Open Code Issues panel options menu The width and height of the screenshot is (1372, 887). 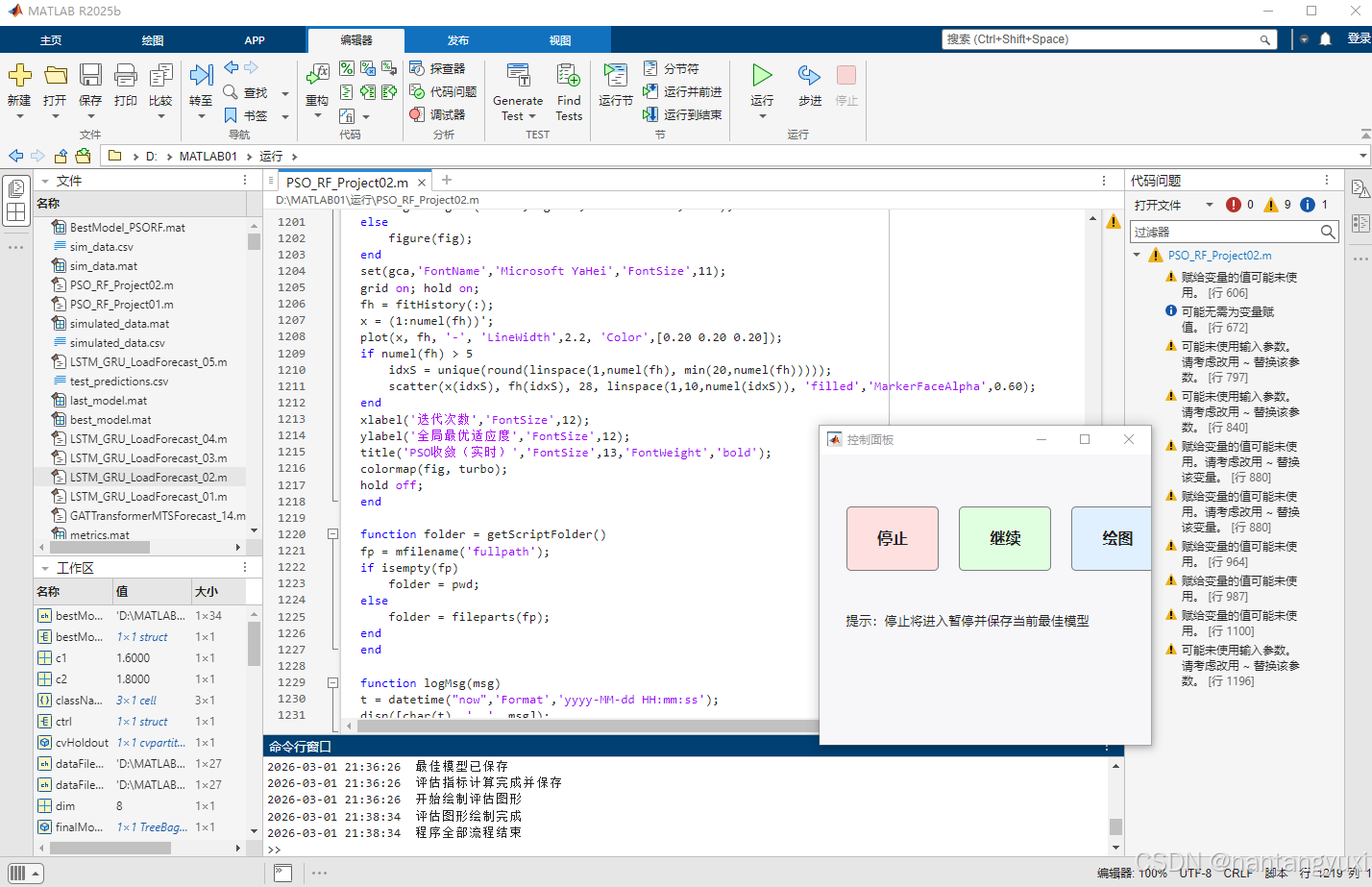1327,180
